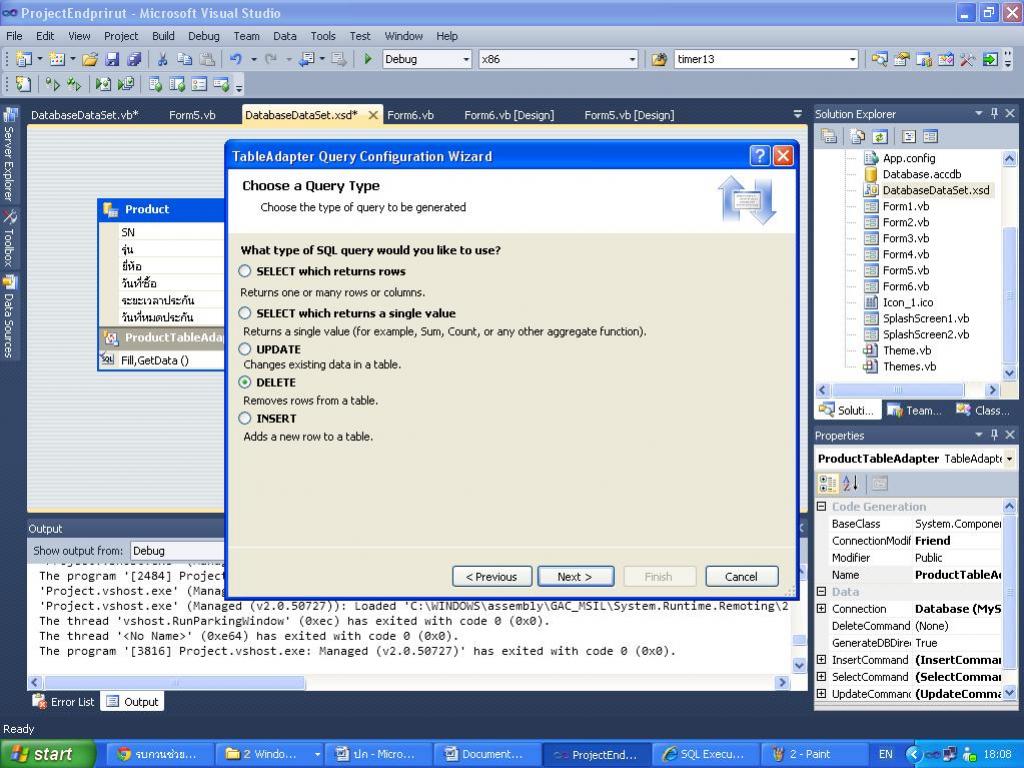The width and height of the screenshot is (1024, 768).
Task: Open the Build menu
Action: (x=163, y=36)
